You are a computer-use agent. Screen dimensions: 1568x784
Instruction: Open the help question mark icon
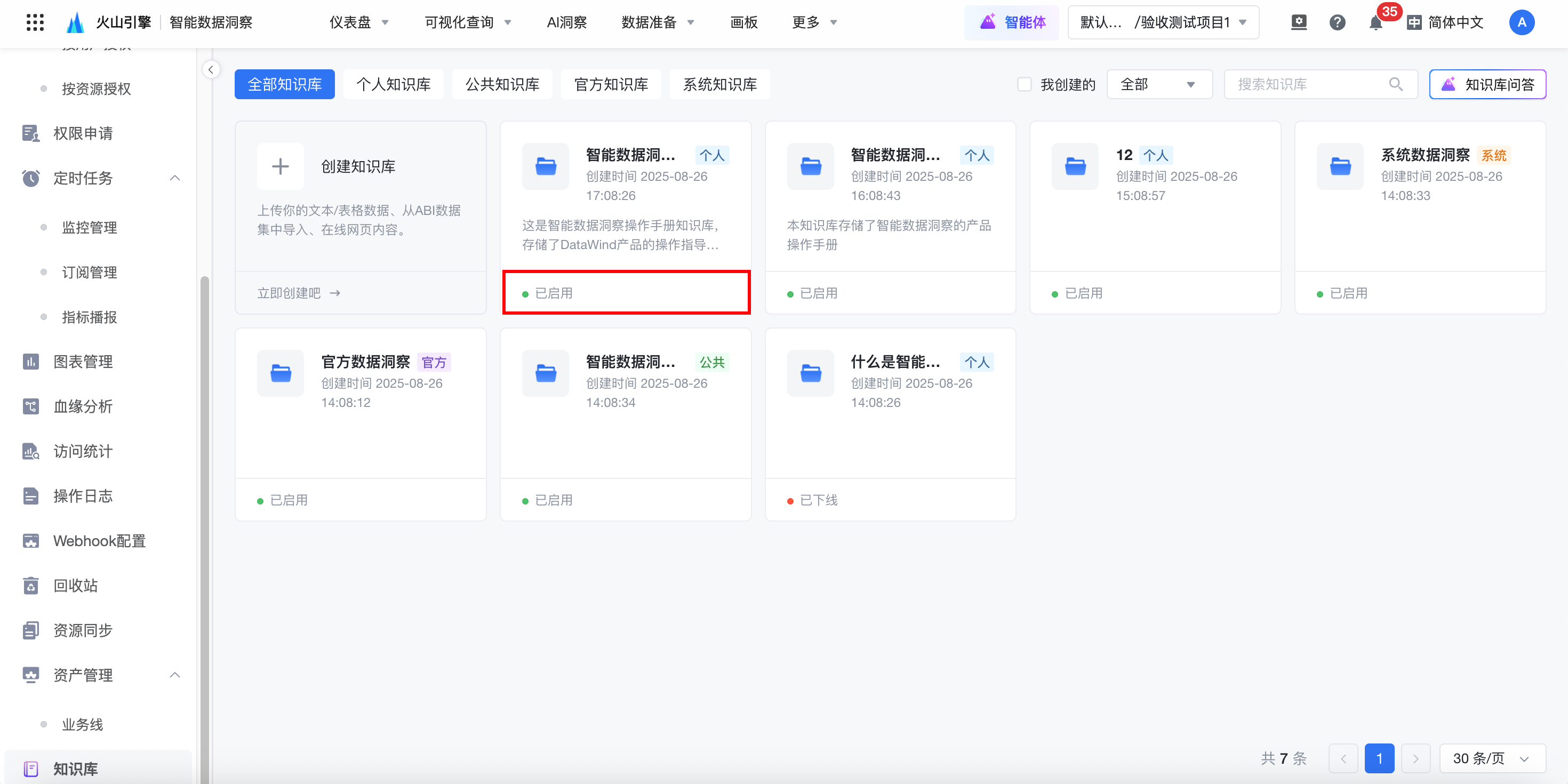pos(1337,22)
